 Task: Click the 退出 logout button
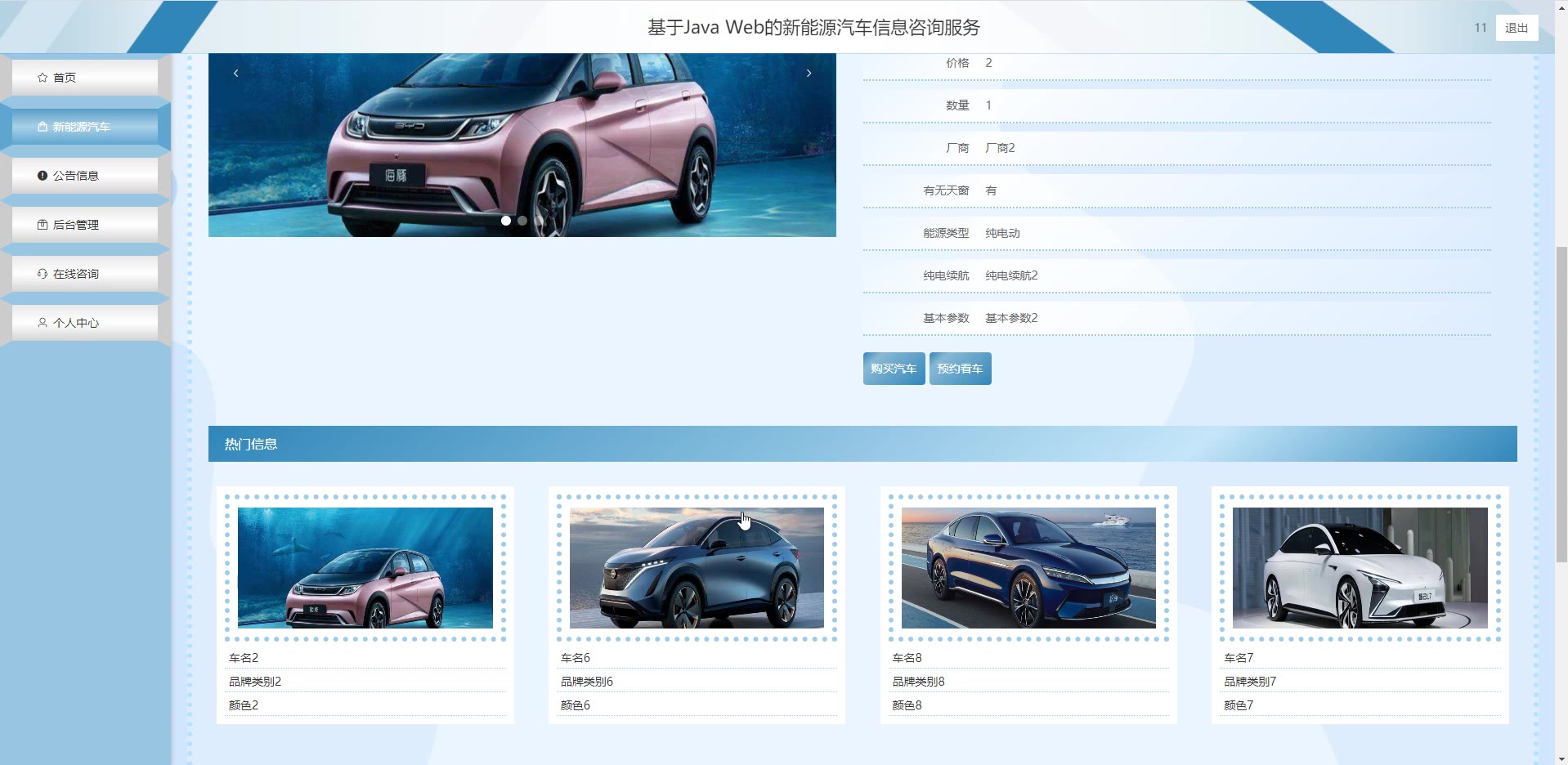pos(1516,28)
